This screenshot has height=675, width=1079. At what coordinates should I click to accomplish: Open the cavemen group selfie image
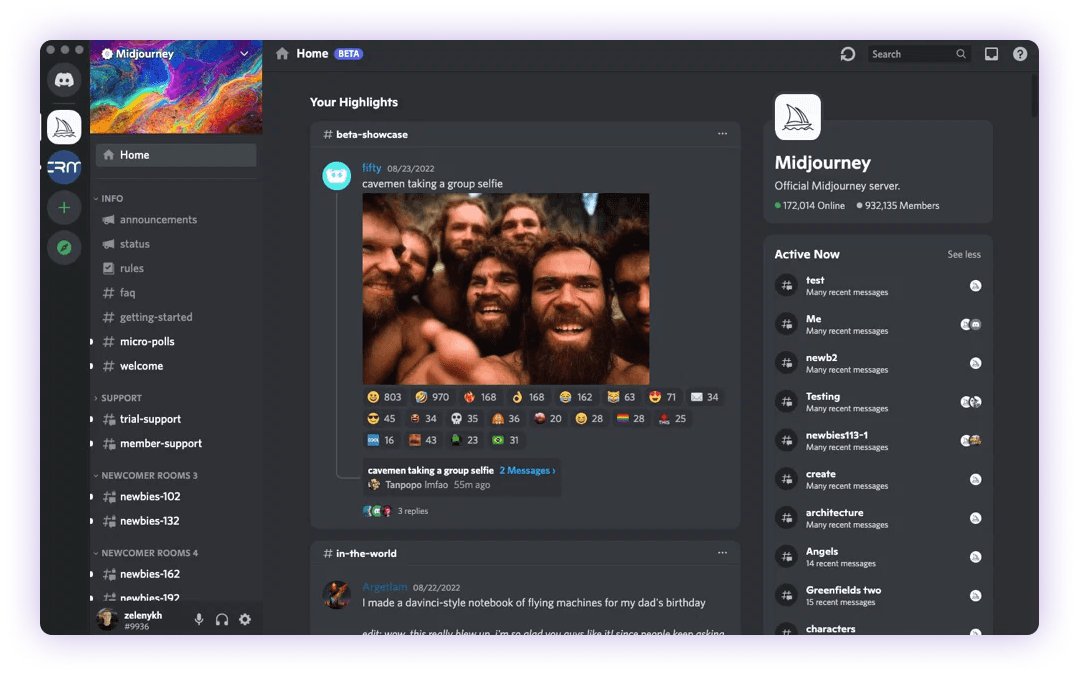coord(505,288)
